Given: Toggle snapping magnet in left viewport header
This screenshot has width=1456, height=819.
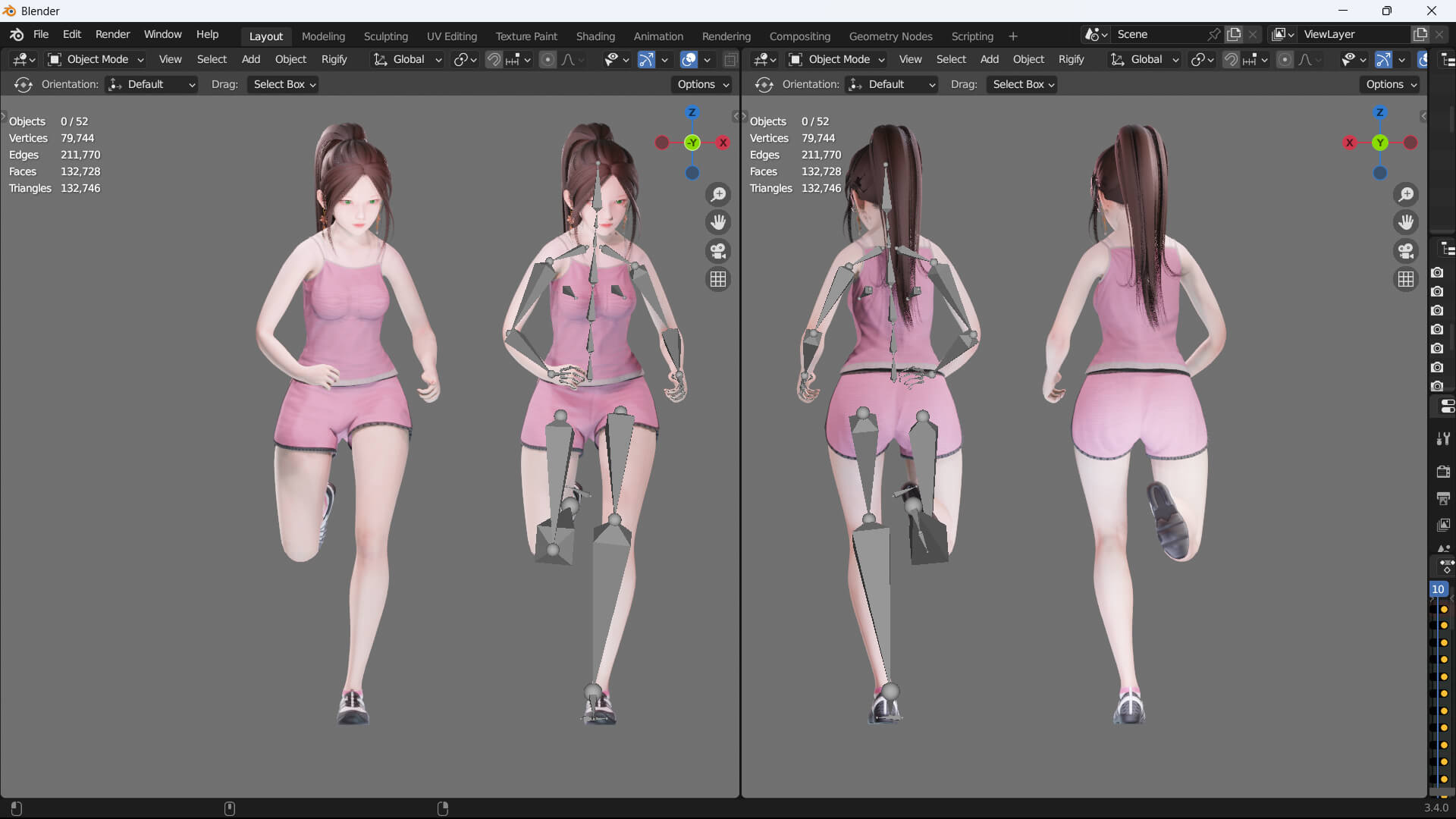Looking at the screenshot, I should click(x=494, y=59).
